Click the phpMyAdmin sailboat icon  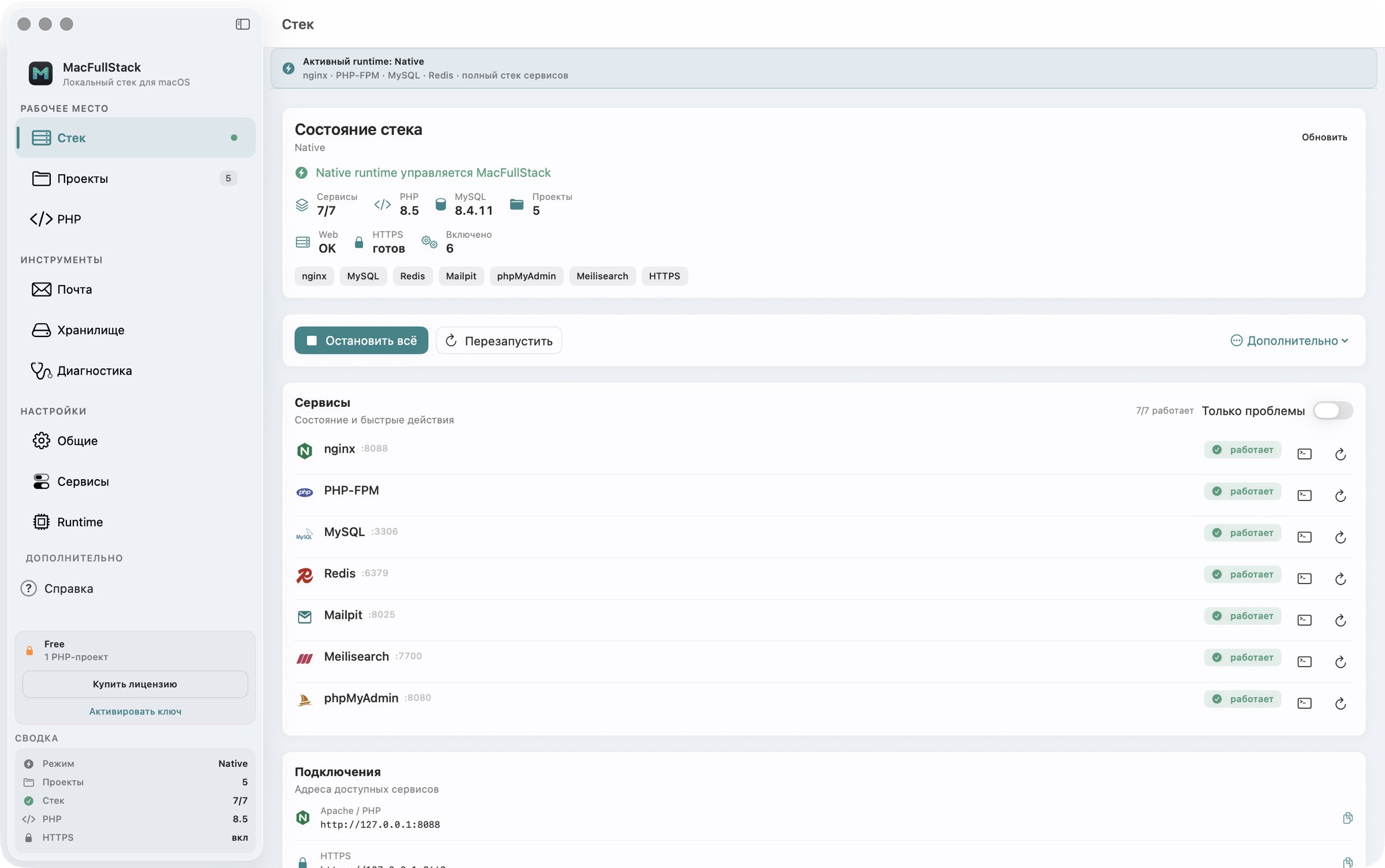pos(304,700)
